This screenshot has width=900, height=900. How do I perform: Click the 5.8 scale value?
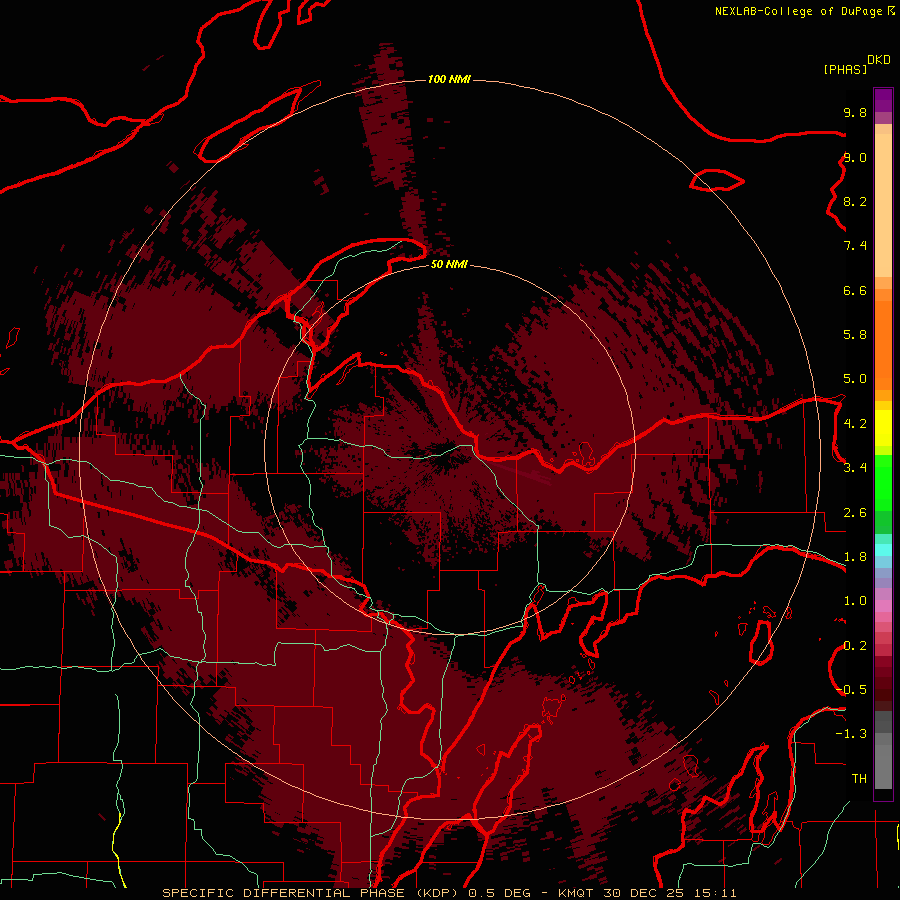tap(855, 335)
